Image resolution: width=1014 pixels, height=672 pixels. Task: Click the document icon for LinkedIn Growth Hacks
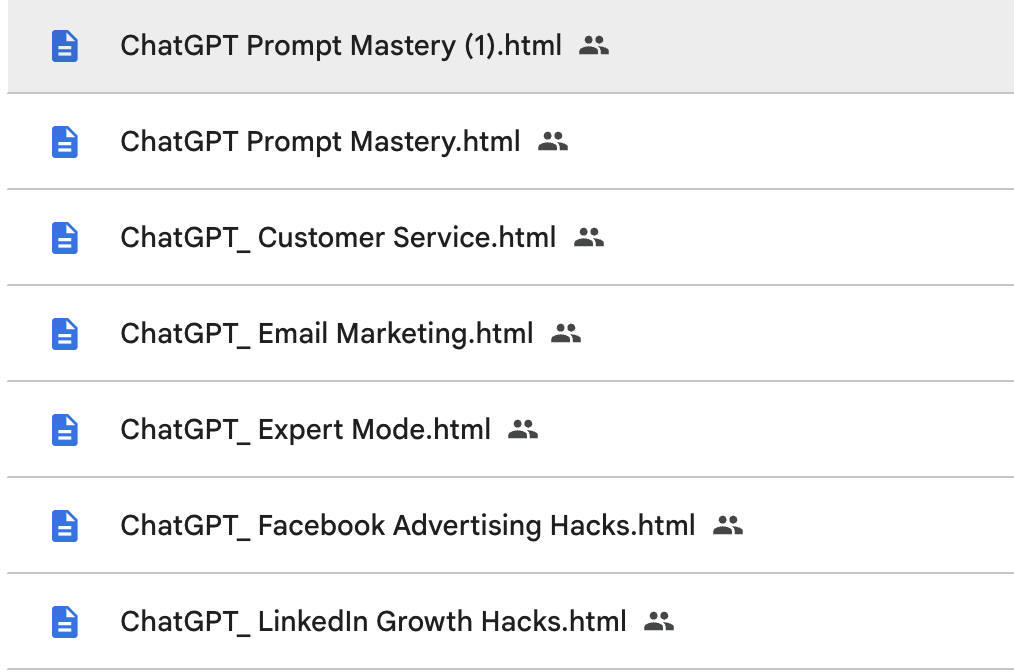(x=65, y=622)
